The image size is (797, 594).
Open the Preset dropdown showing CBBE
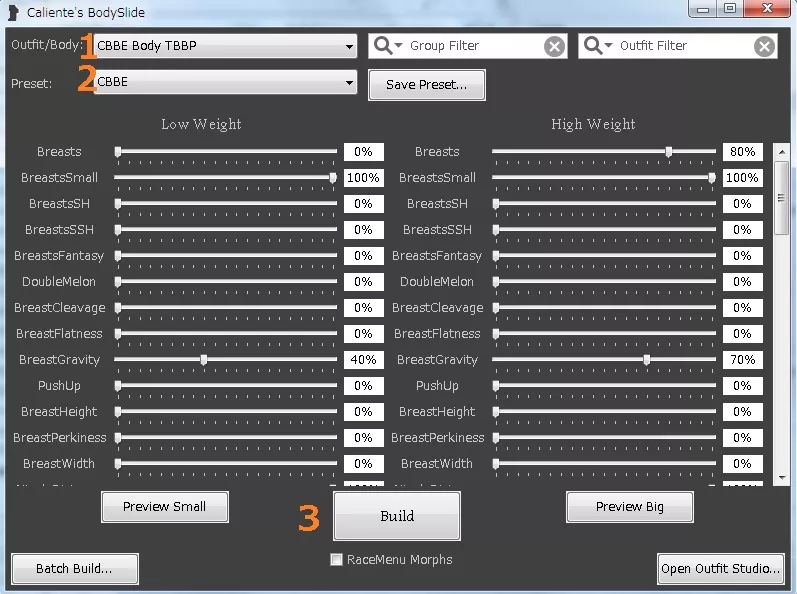[x=225, y=82]
